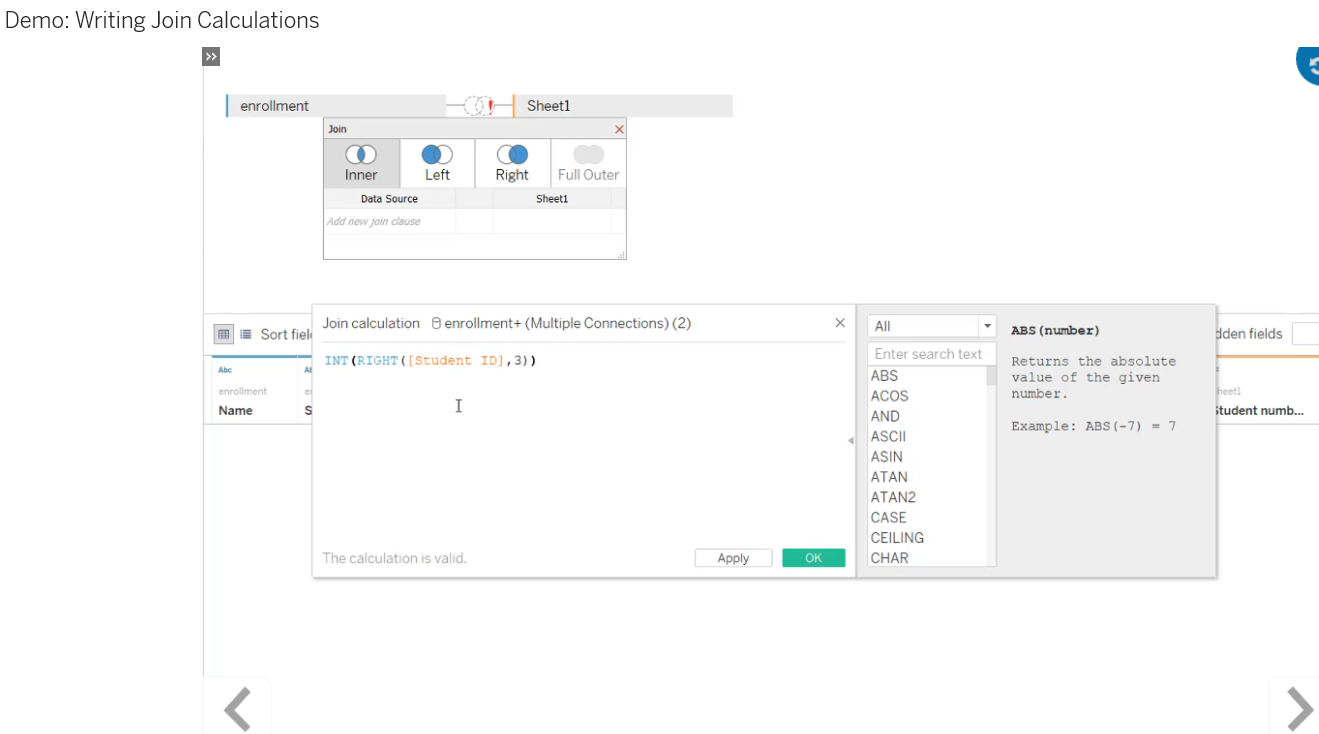1319x734 pixels.
Task: Click the enrollment+ data source icon
Action: (436, 323)
